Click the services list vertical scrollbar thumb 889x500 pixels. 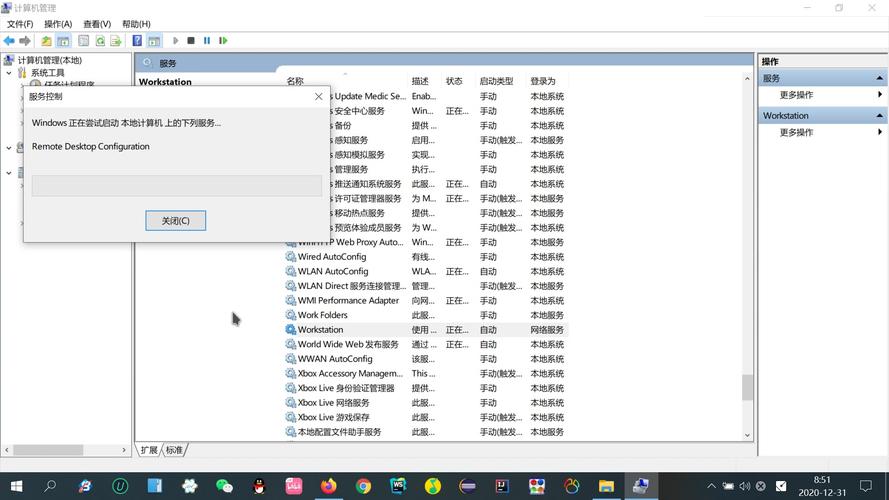747,387
